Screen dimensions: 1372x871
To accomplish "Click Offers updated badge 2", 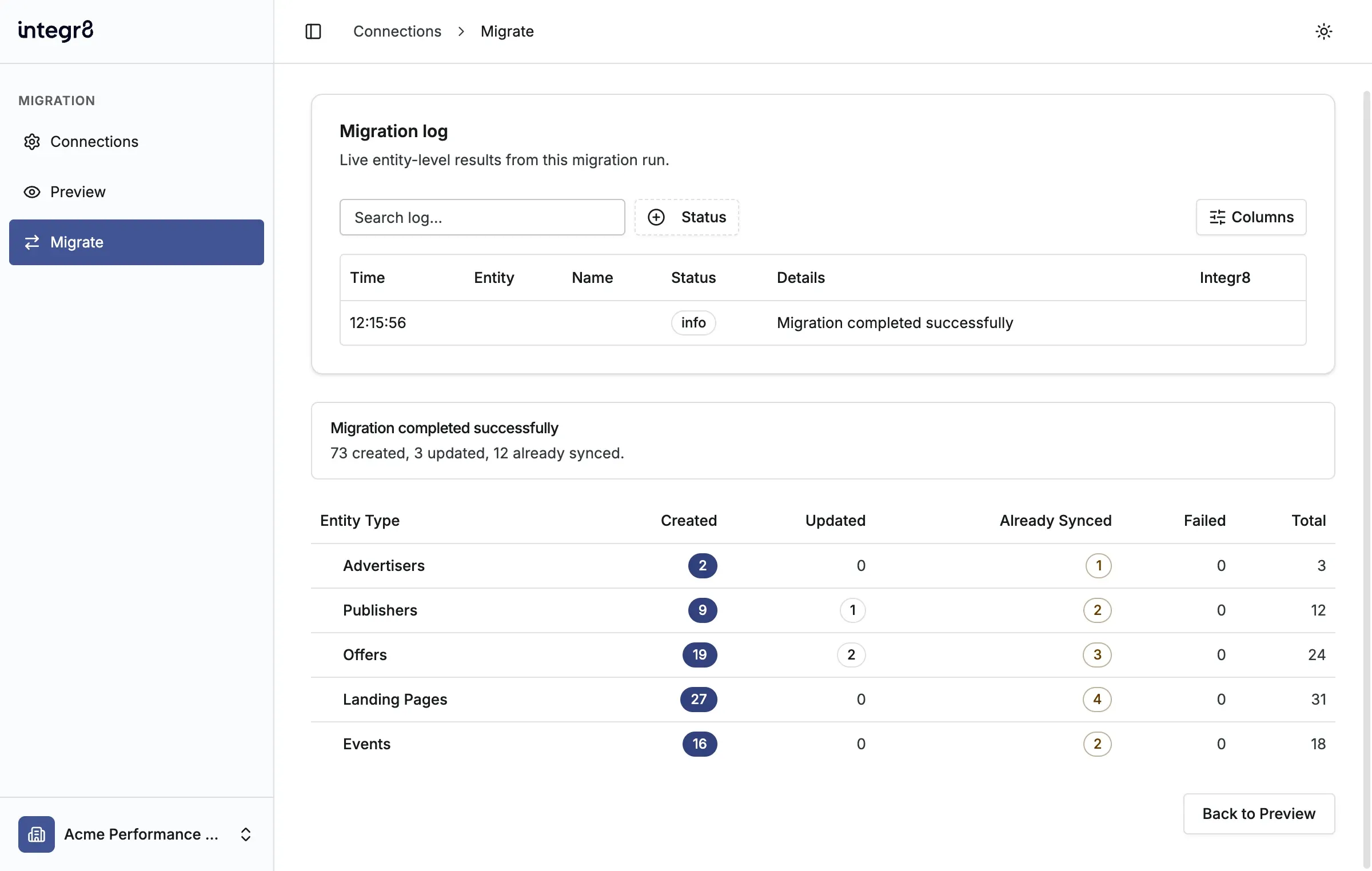I will [x=851, y=655].
